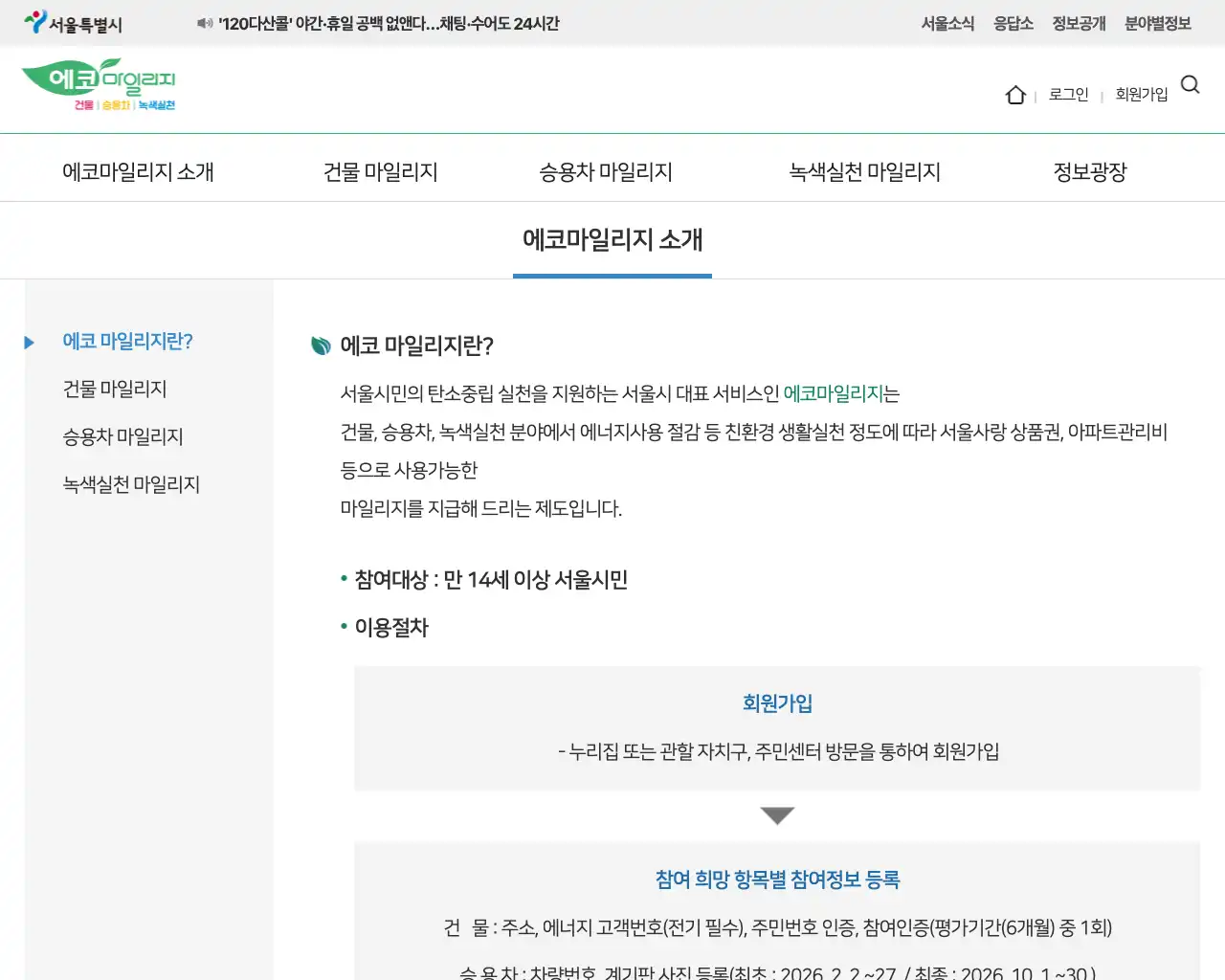Click the green leaf icon by the heading
Screen dimensions: 1225x980
tap(322, 345)
